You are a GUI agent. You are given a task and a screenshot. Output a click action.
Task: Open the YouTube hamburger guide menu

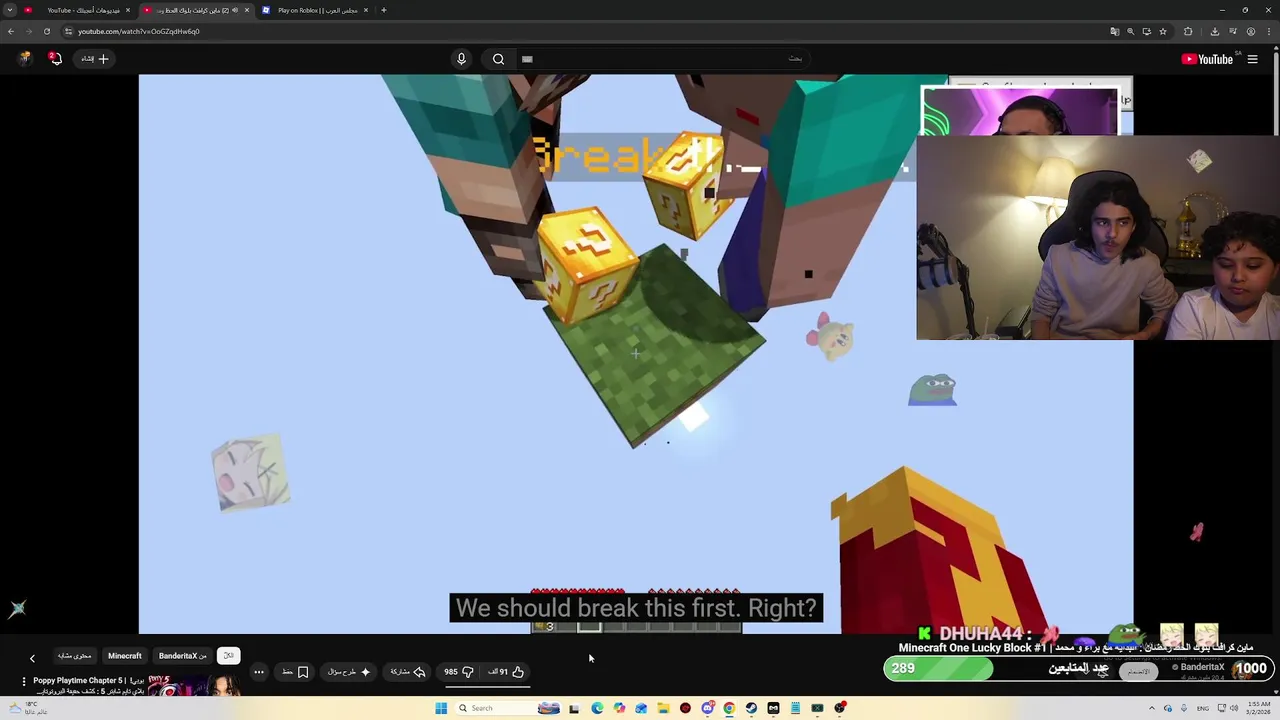pyautogui.click(x=1252, y=59)
